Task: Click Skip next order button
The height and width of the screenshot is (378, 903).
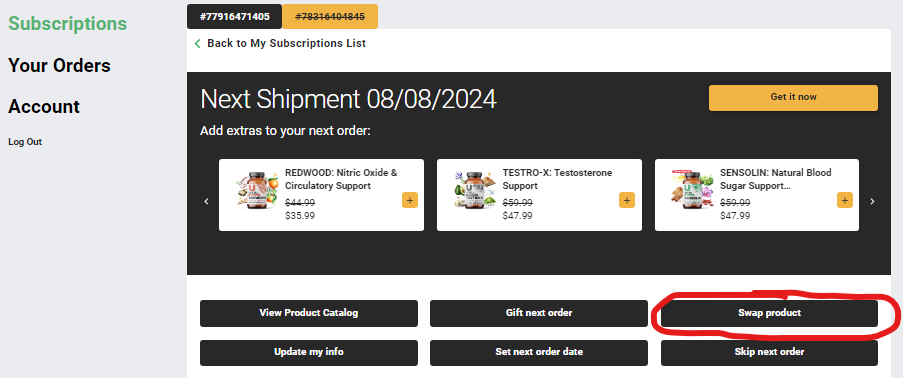Action: click(x=769, y=352)
